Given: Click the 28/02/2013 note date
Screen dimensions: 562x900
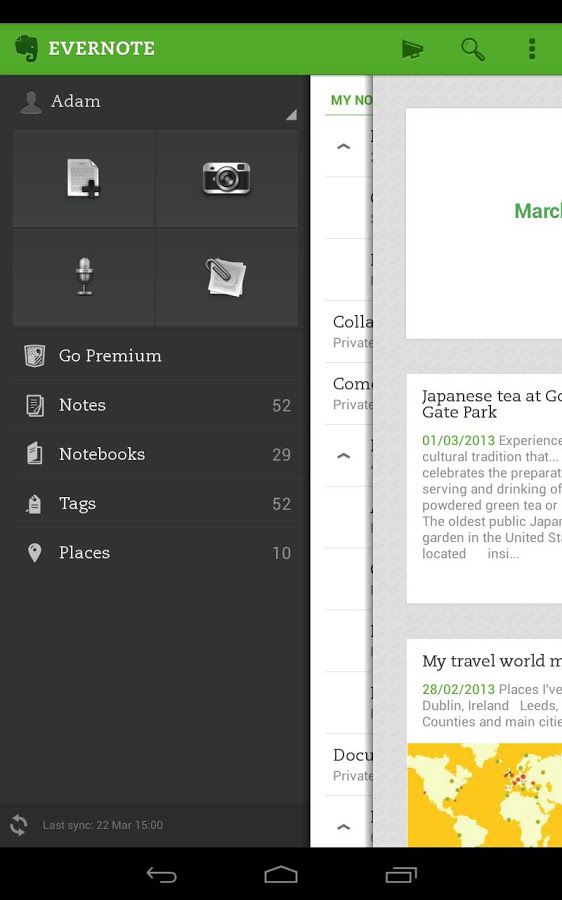Looking at the screenshot, I should point(458,689).
